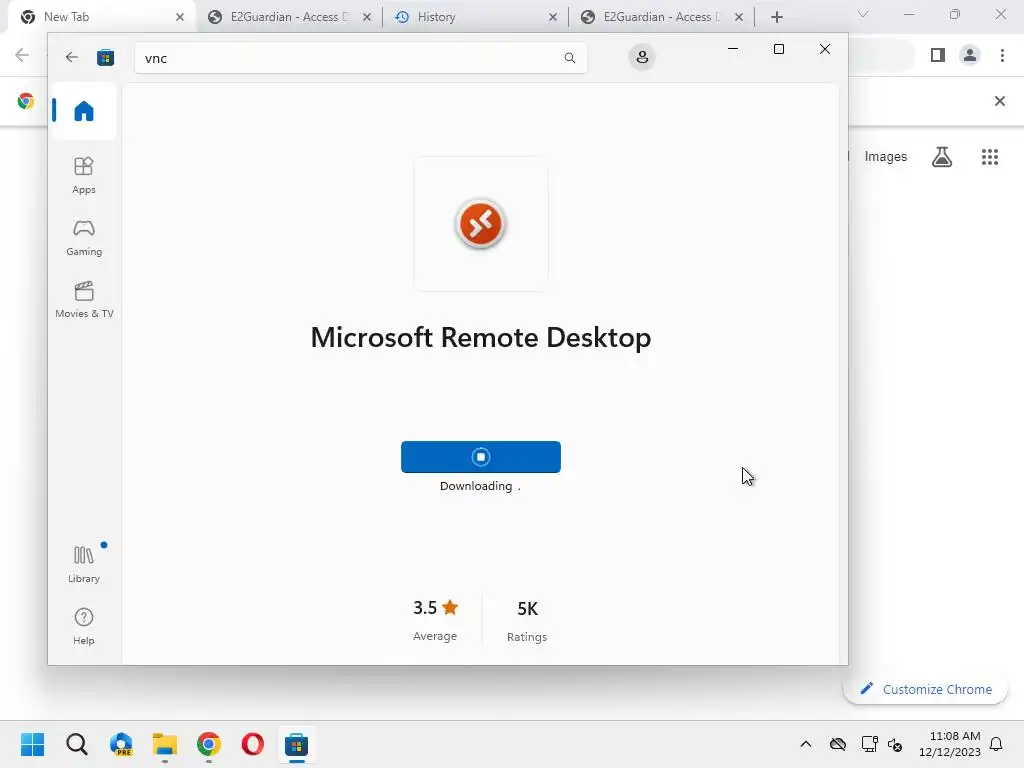Expand hidden system tray icons chevron
The height and width of the screenshot is (768, 1024).
pos(806,744)
